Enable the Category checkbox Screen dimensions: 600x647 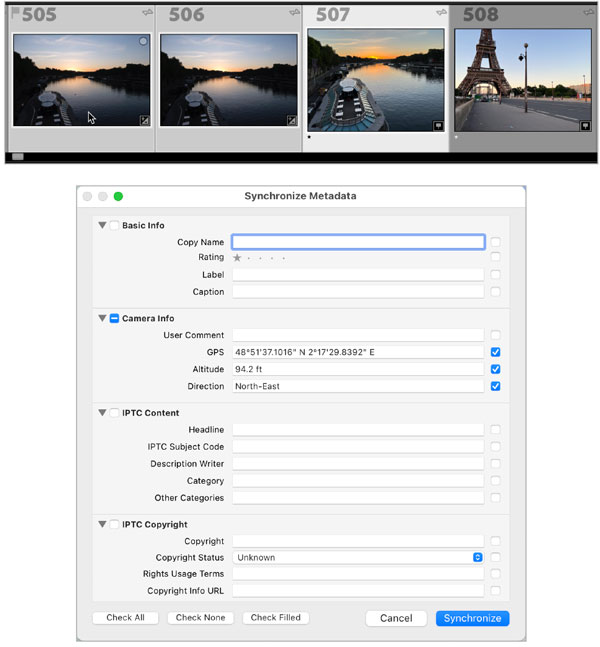point(496,481)
